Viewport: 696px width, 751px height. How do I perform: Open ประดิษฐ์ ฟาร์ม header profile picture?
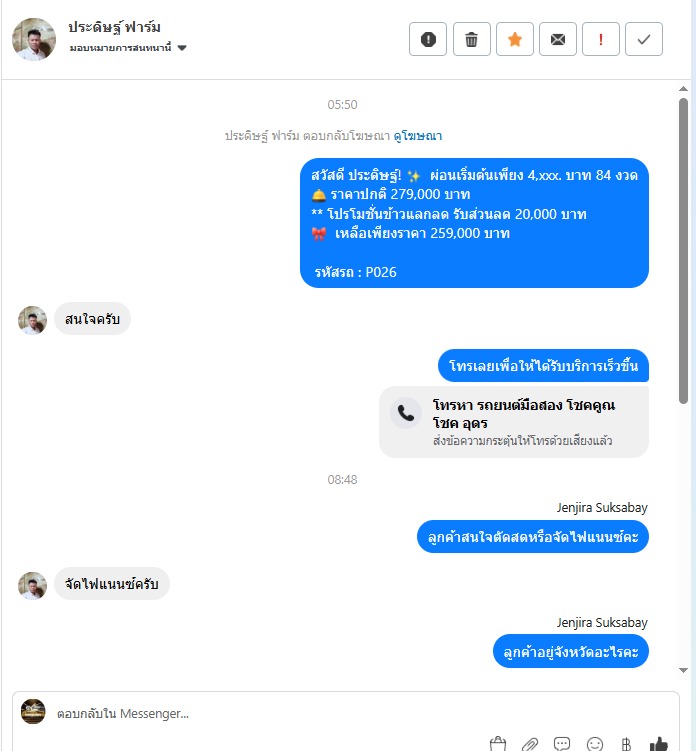(x=34, y=39)
